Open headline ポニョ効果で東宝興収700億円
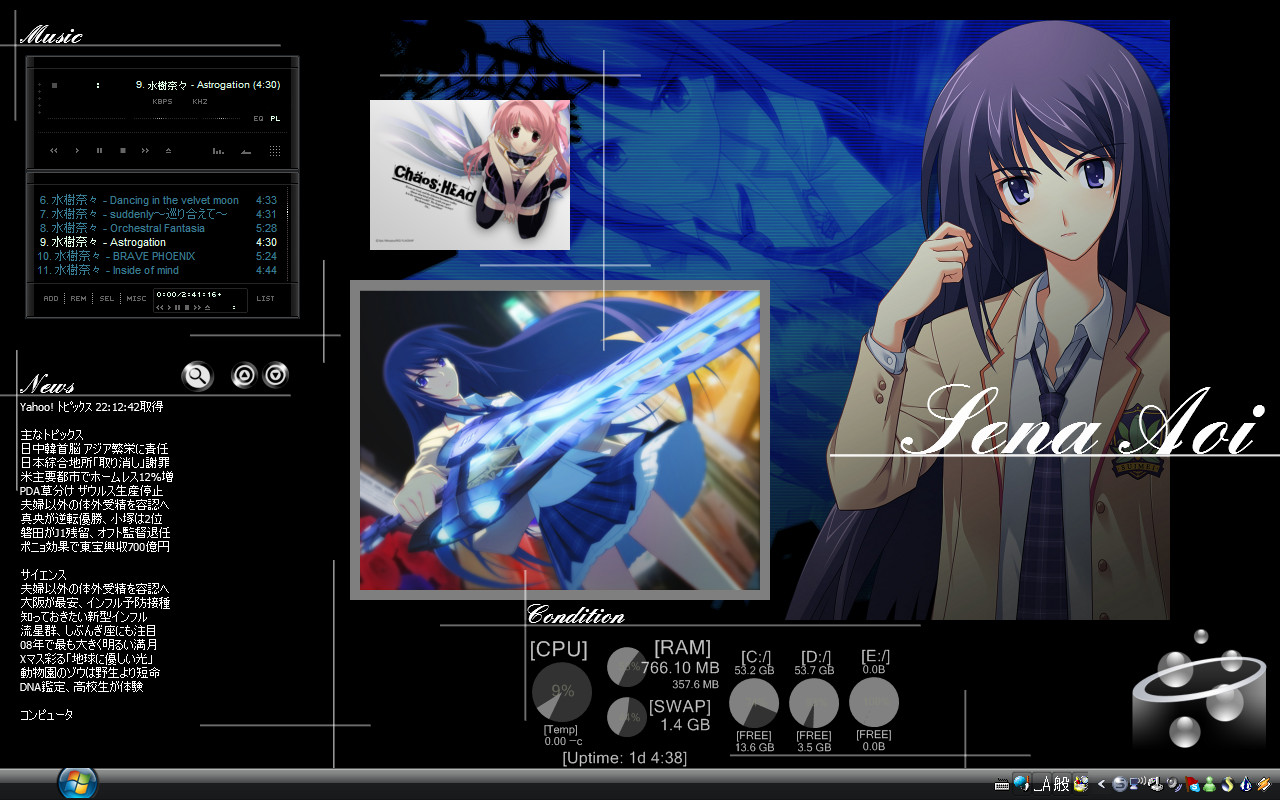The width and height of the screenshot is (1280, 800). [x=95, y=547]
